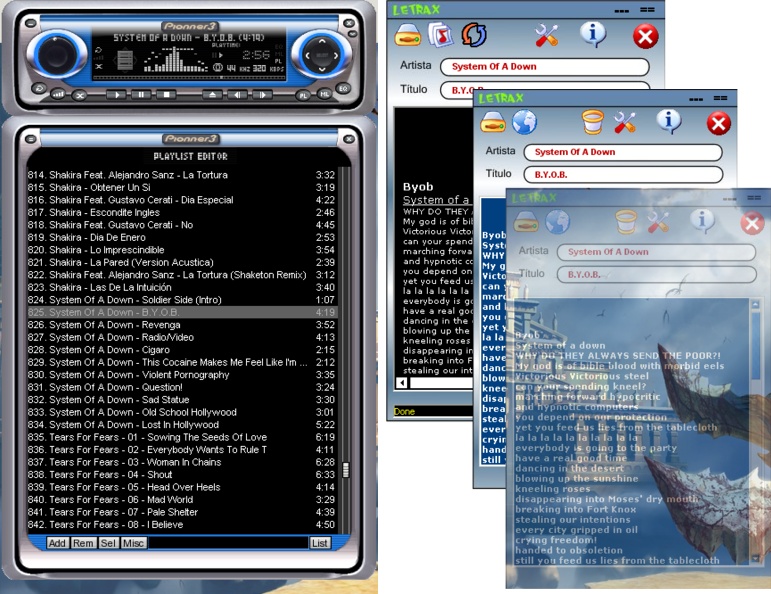771x594 pixels.
Task: Click the List button in the playlist editor
Action: pyautogui.click(x=319, y=543)
